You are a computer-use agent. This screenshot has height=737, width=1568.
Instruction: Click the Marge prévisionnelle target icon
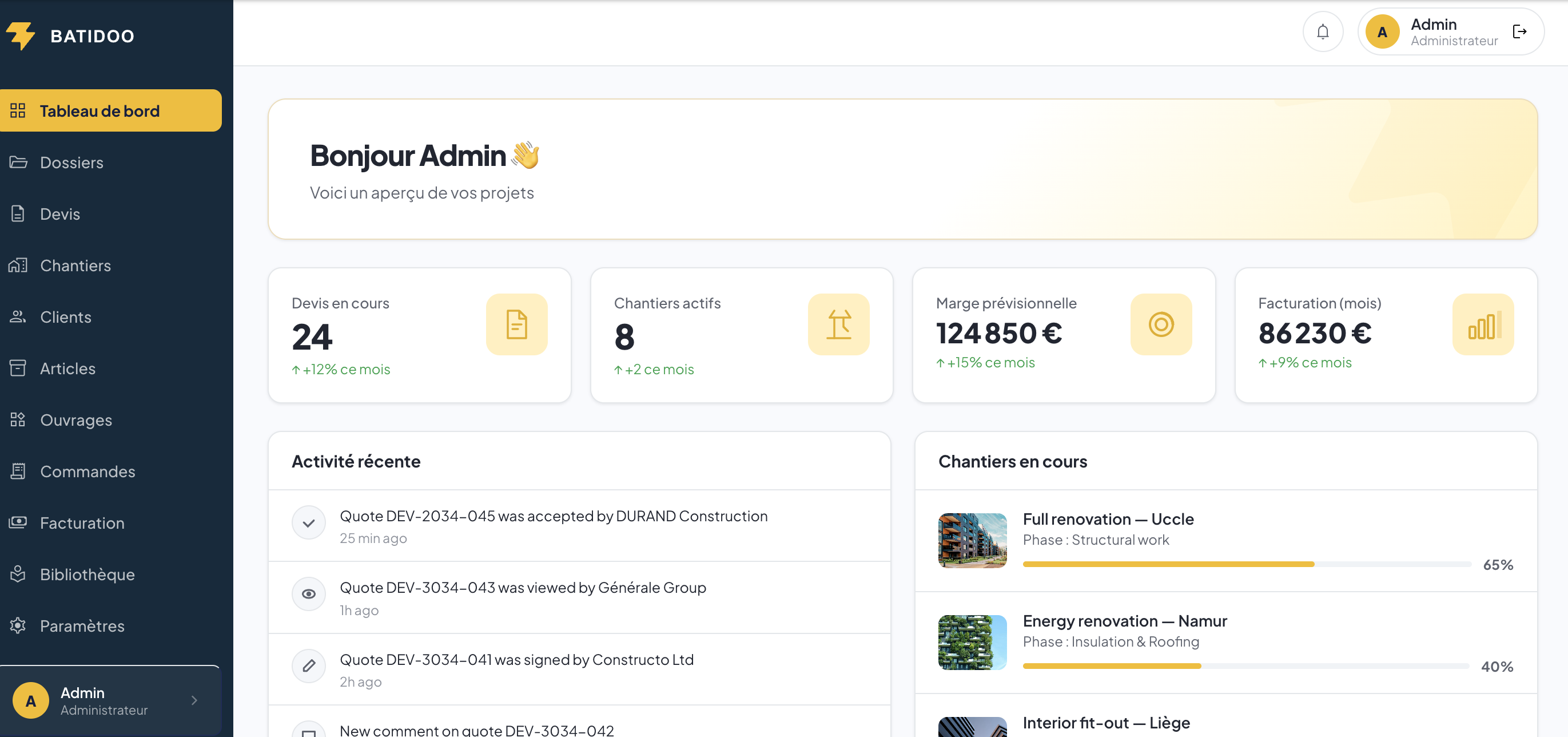pyautogui.click(x=1161, y=324)
